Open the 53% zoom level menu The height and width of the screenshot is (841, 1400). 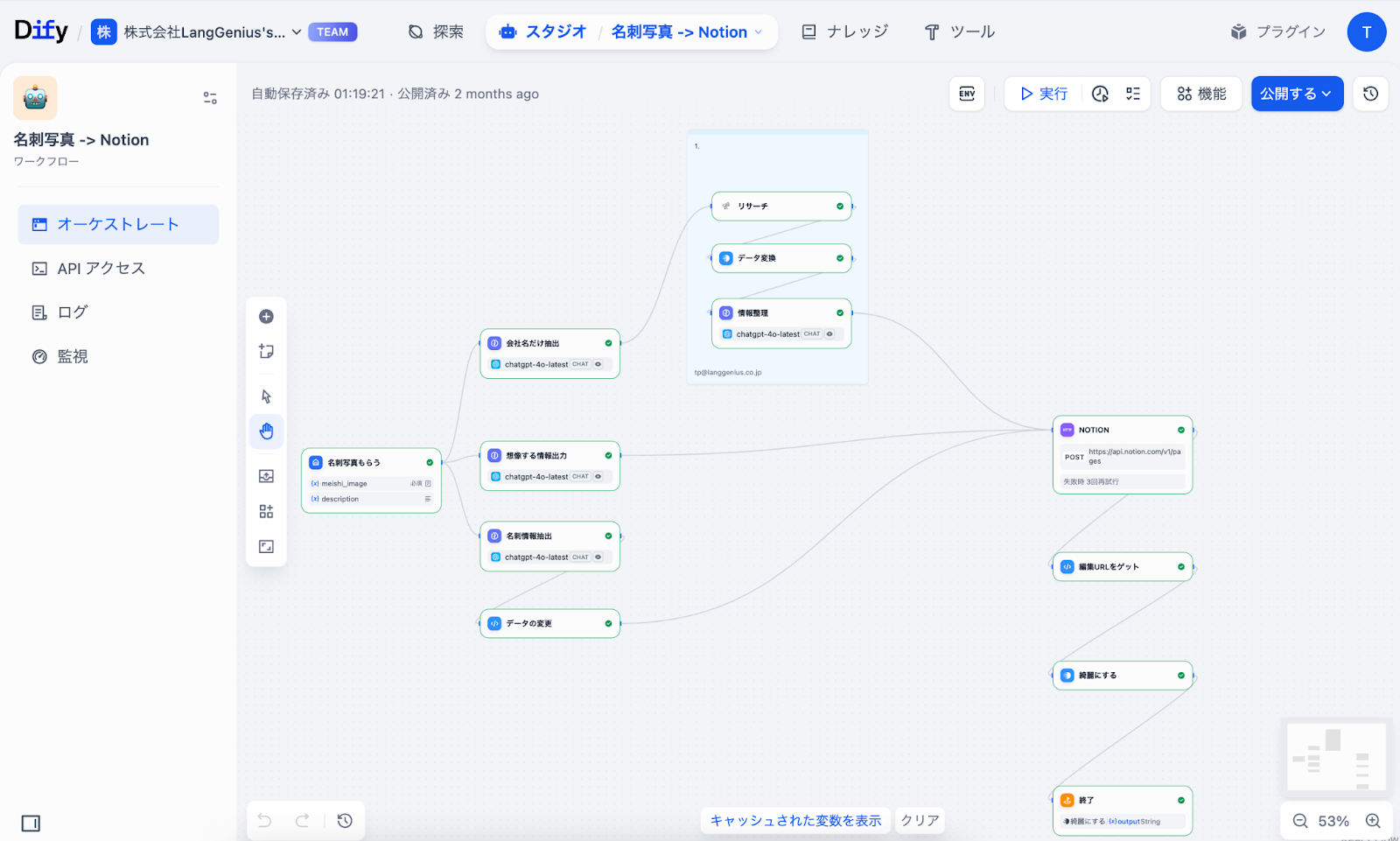point(1333,821)
